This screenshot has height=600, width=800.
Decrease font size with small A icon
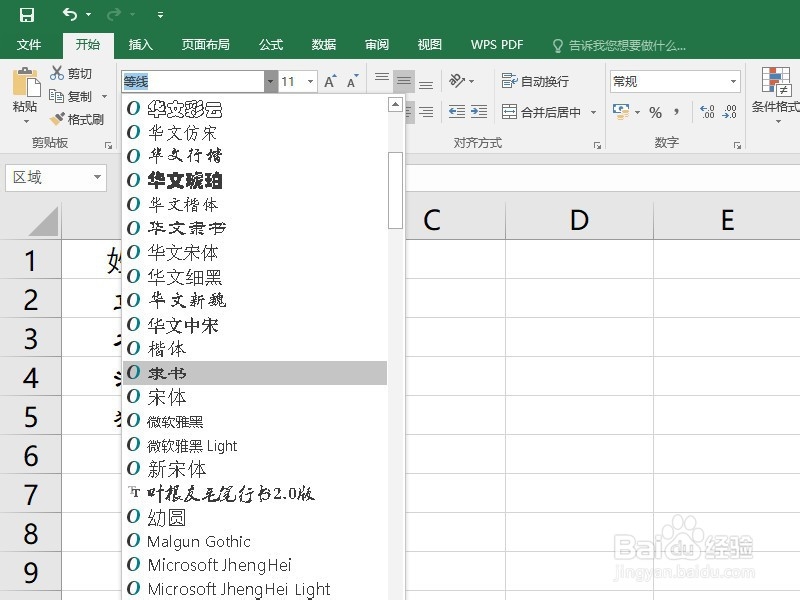(x=353, y=81)
